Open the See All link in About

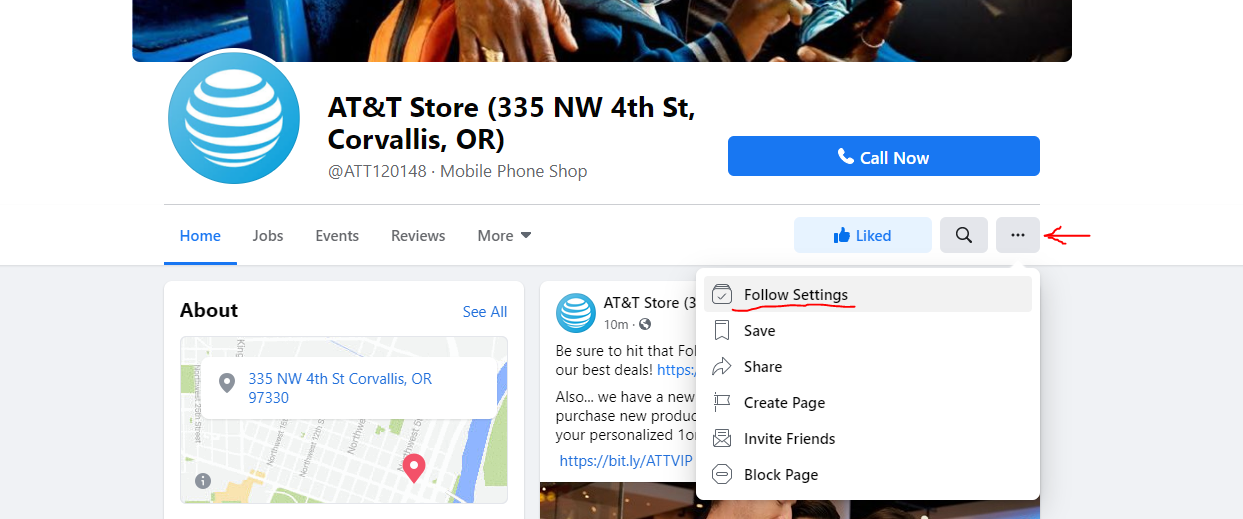485,312
